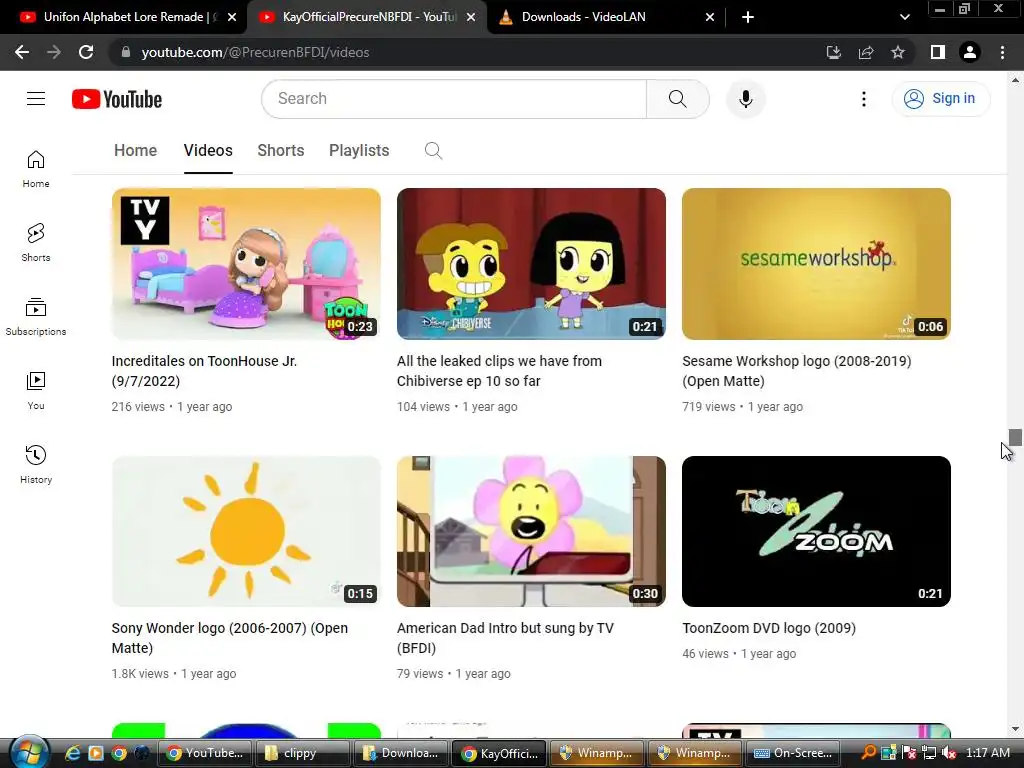Image resolution: width=1024 pixels, height=768 pixels.
Task: Start voice search with microphone icon
Action: (x=746, y=99)
